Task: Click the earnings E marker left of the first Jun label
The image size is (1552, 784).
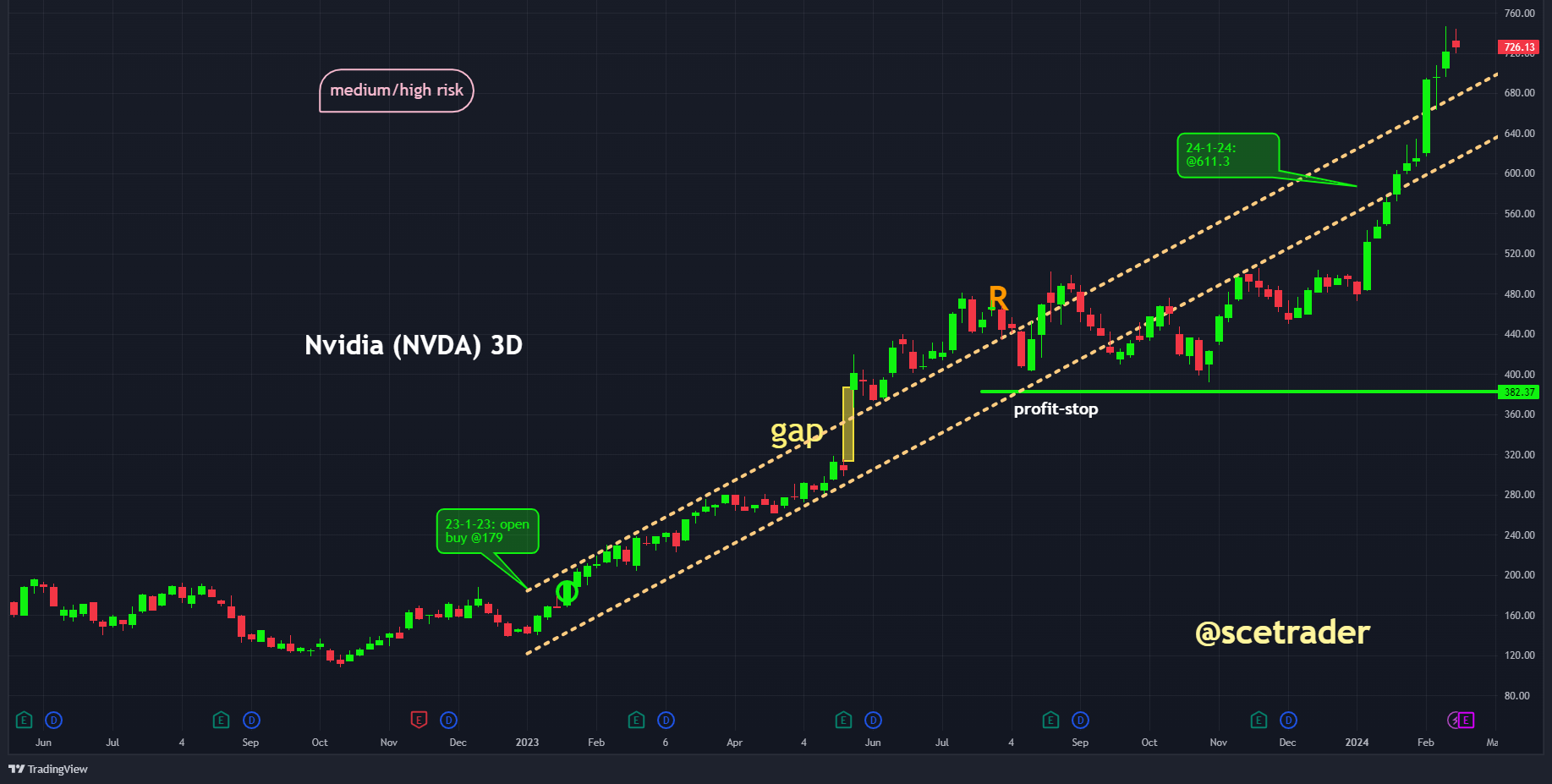Action: point(24,720)
